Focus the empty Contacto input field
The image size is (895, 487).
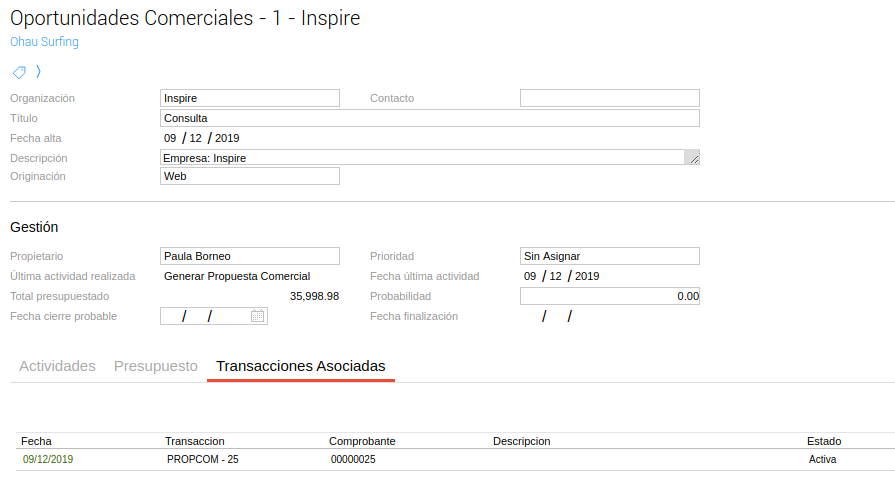(x=609, y=98)
